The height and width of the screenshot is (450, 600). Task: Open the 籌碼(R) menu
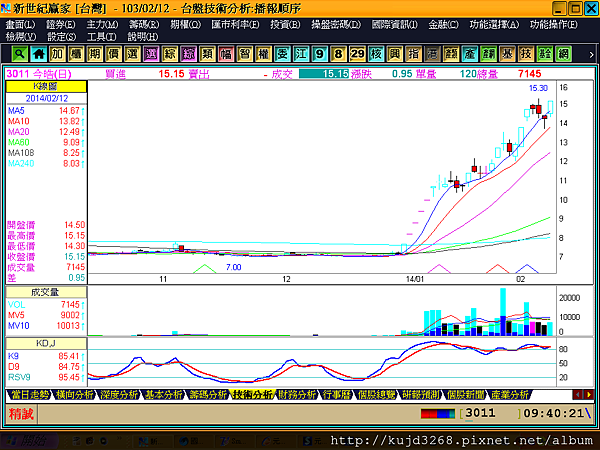click(144, 25)
